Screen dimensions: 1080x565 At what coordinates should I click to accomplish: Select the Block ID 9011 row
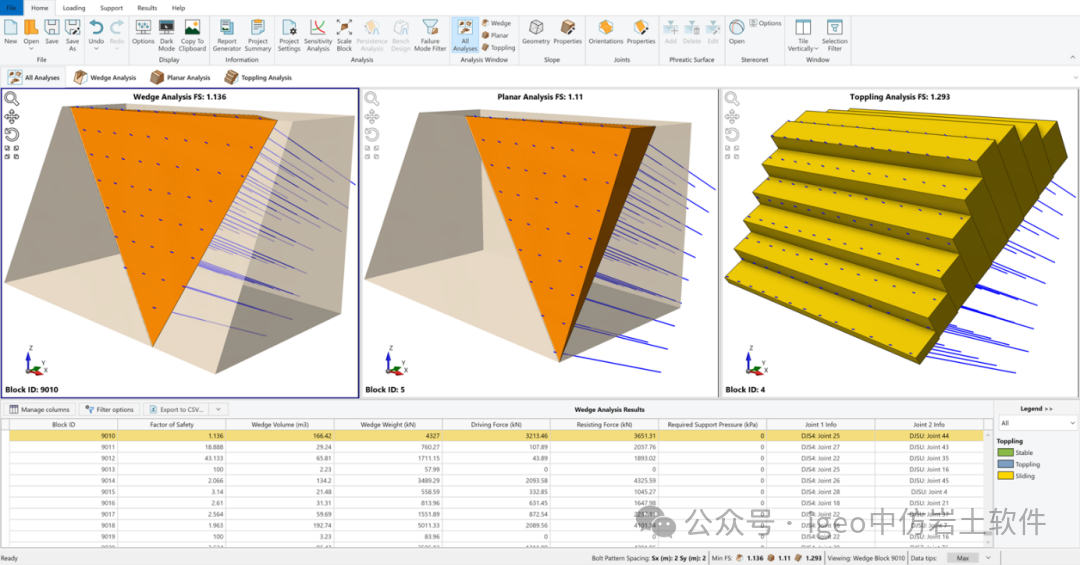(496, 447)
